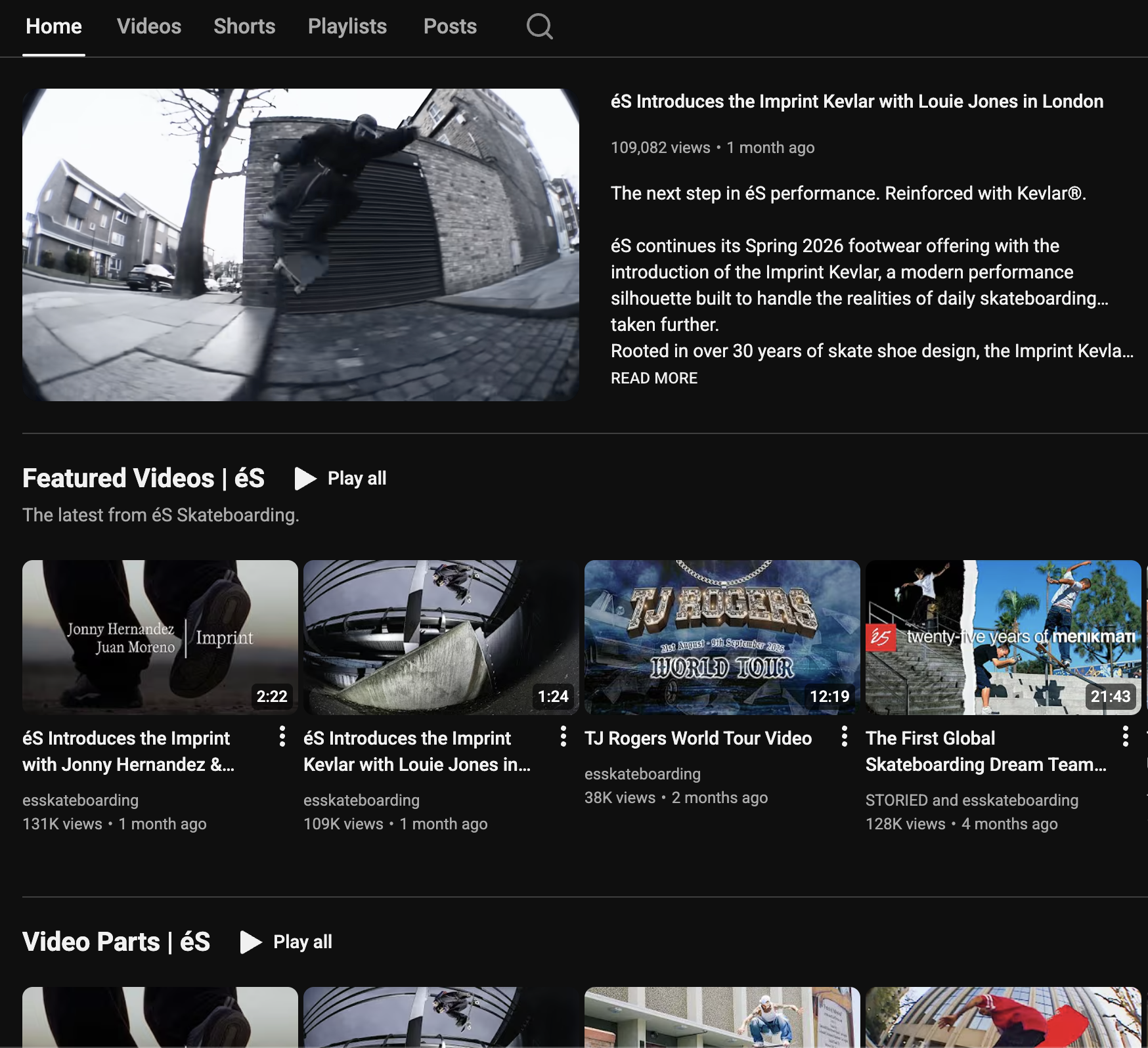1148x1048 pixels.
Task: Open the twenty-five years of menikmati thumbnail
Action: point(1004,638)
